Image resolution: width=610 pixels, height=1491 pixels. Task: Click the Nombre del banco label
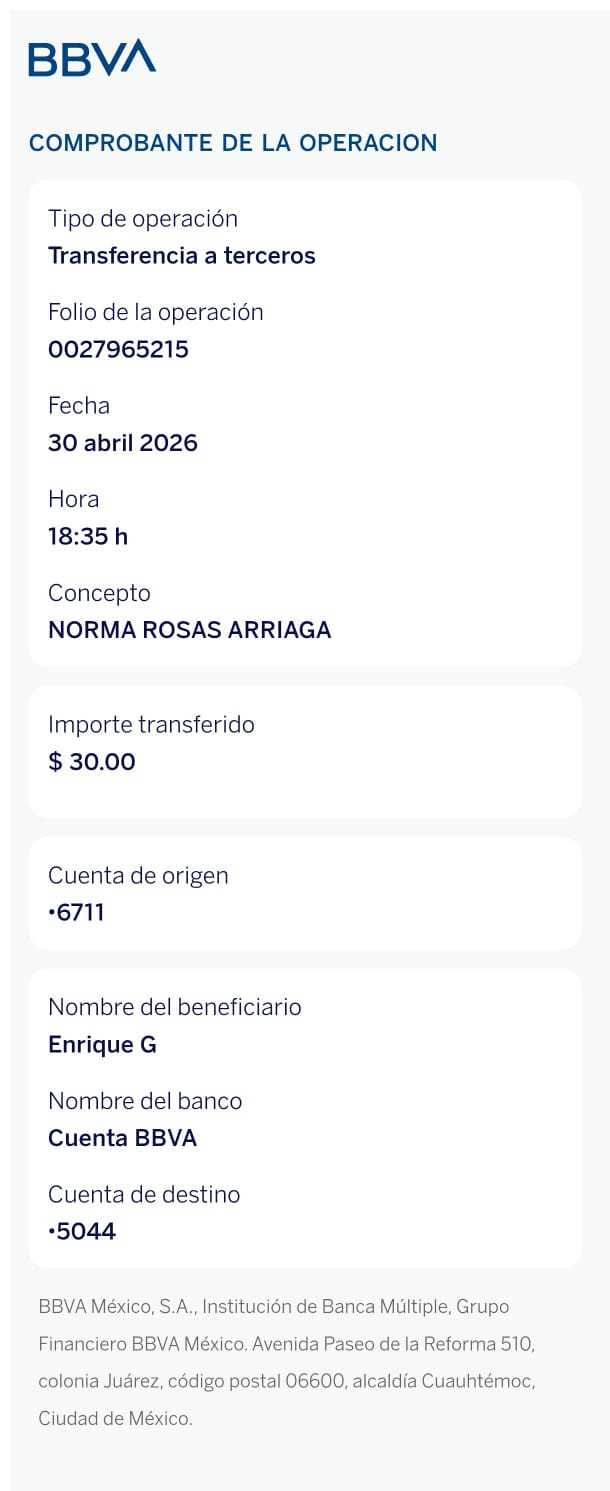145,1102
